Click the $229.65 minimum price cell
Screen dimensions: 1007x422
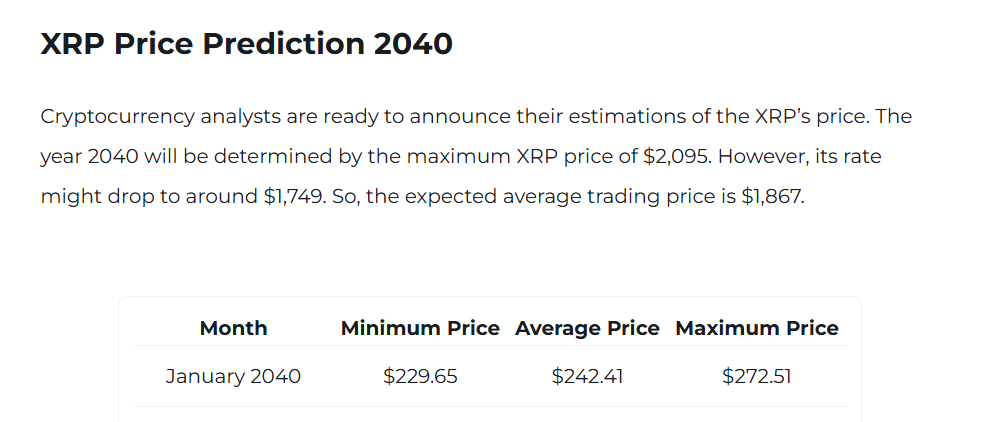coord(420,377)
